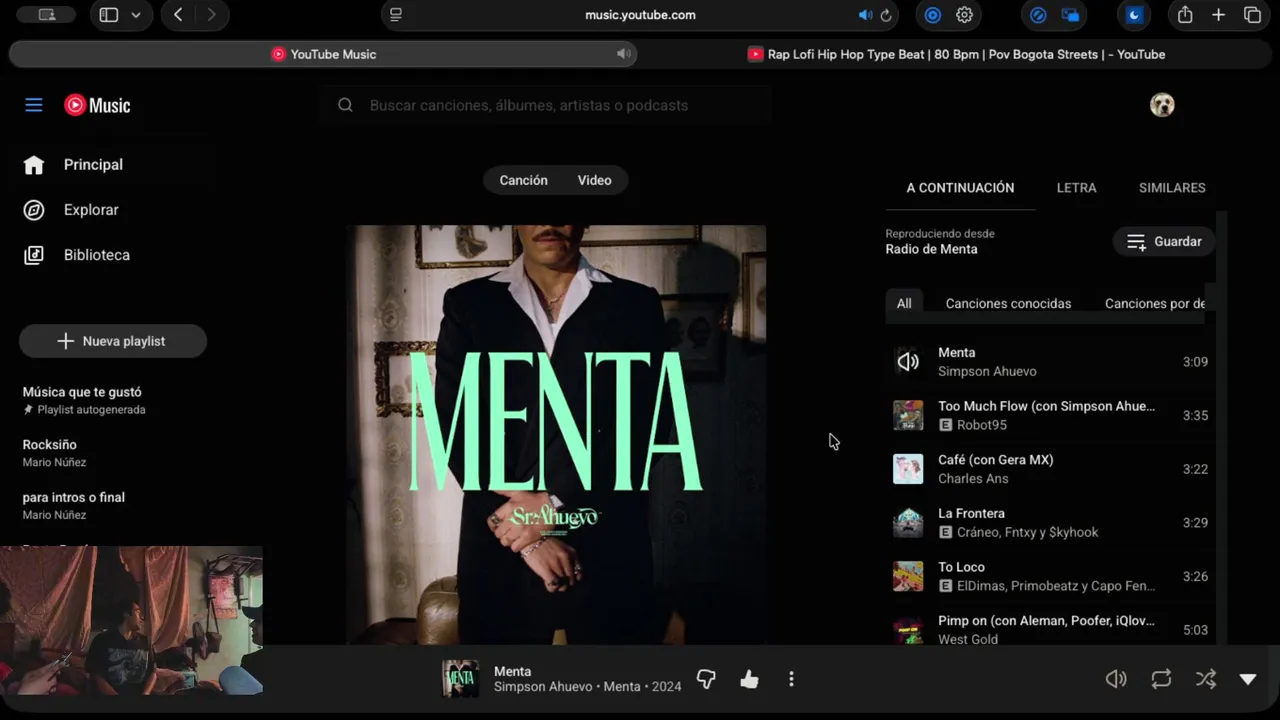Open Safari sidebar dropdown chevron
Screen dimensions: 1280x720
tap(136, 15)
